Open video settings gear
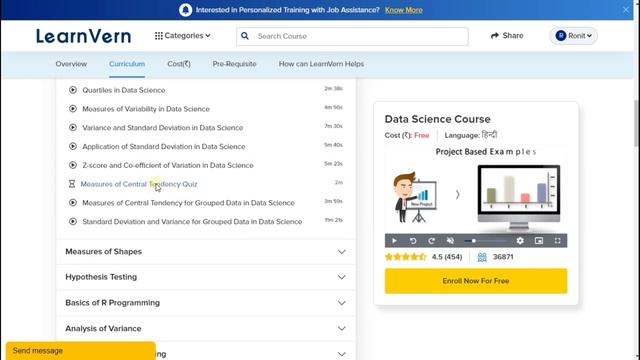 pos(520,241)
